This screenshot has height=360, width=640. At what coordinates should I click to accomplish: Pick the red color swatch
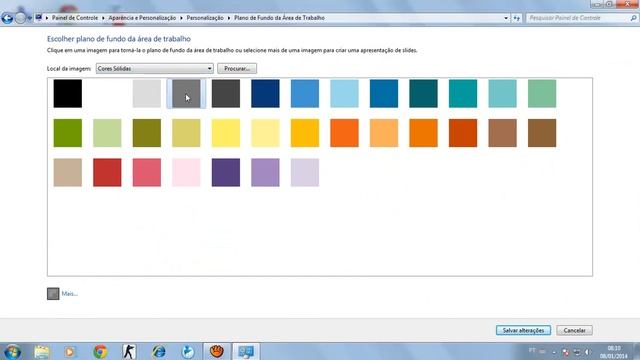tap(107, 173)
